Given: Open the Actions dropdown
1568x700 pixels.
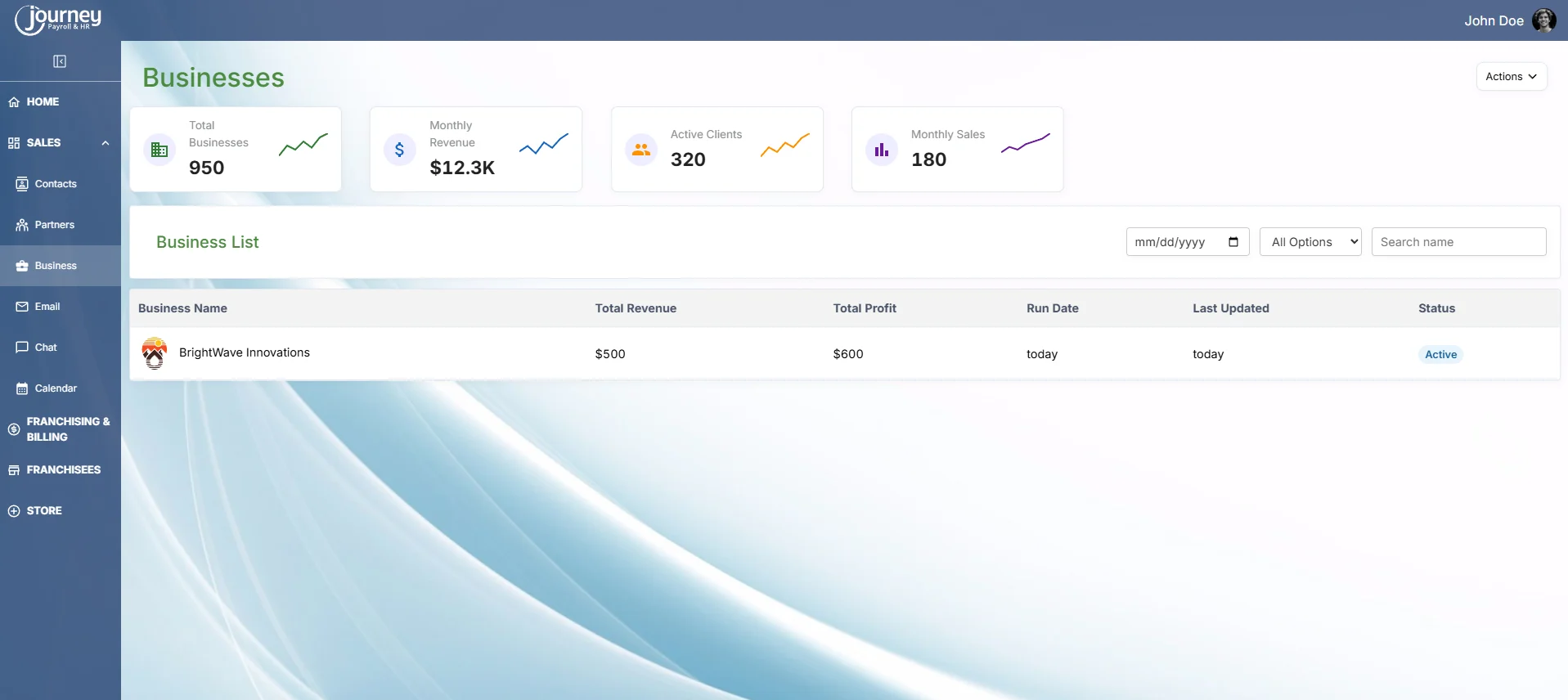Looking at the screenshot, I should click(1511, 76).
